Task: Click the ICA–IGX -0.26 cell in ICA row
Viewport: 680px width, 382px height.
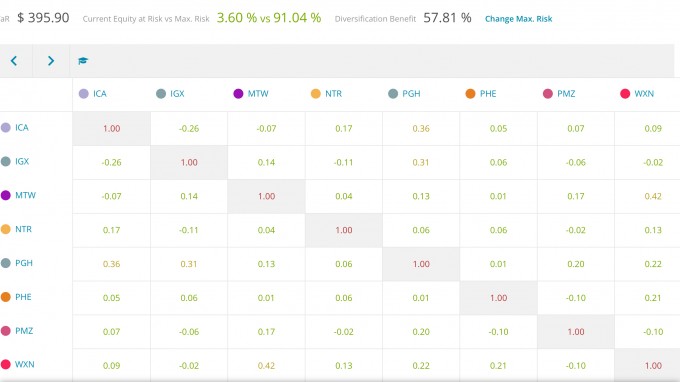Action: point(189,129)
